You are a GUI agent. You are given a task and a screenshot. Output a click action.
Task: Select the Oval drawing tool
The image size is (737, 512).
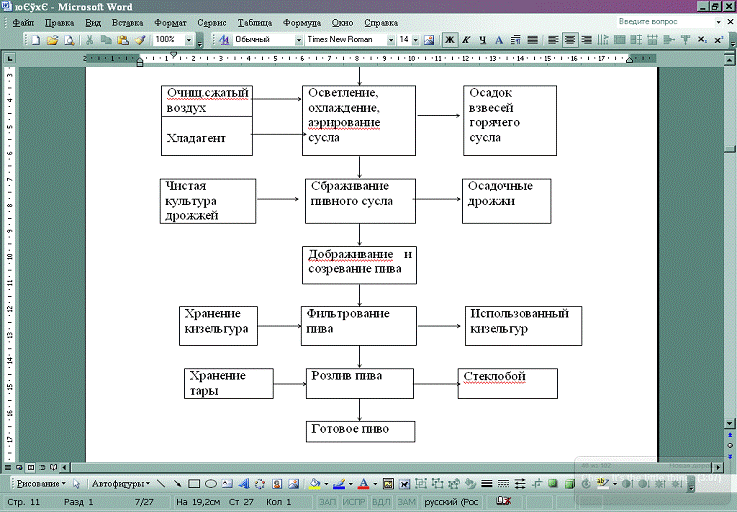click(210, 483)
